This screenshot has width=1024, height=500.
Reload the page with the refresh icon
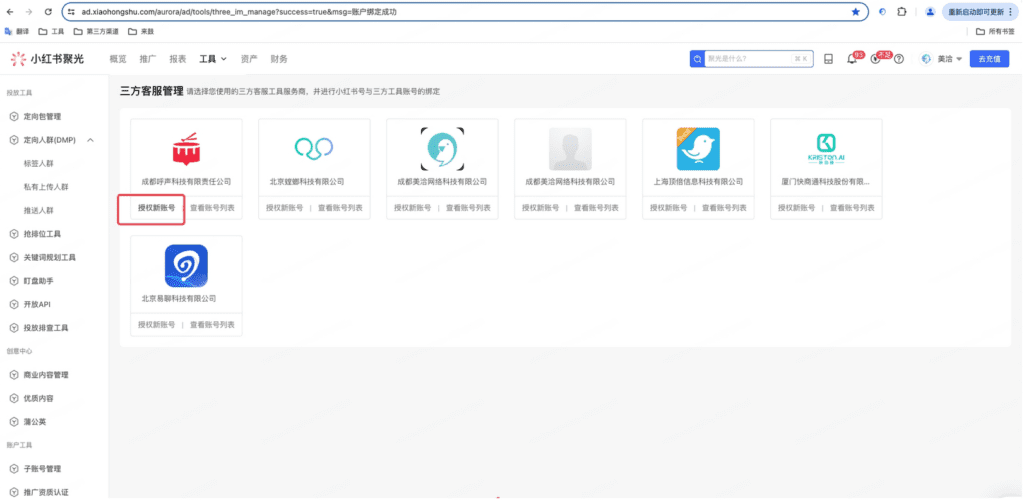[x=48, y=12]
